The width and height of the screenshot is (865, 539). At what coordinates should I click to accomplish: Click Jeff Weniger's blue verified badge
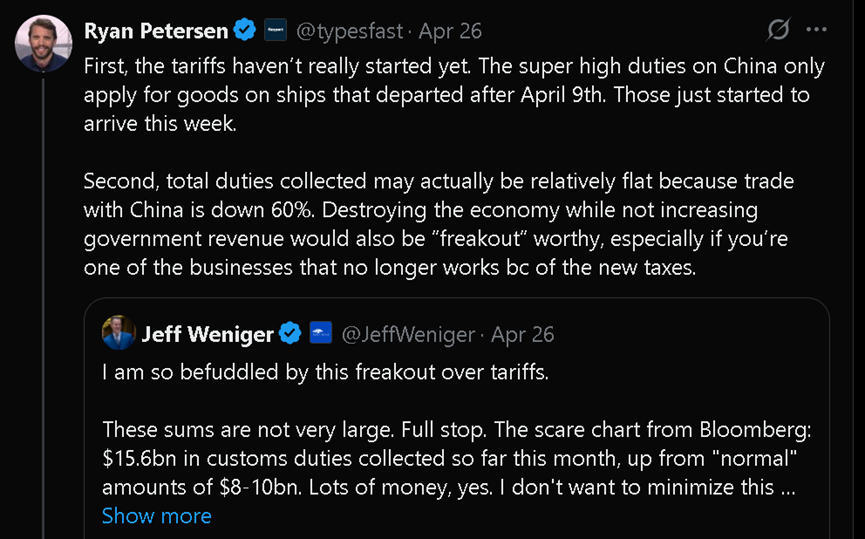pos(290,333)
